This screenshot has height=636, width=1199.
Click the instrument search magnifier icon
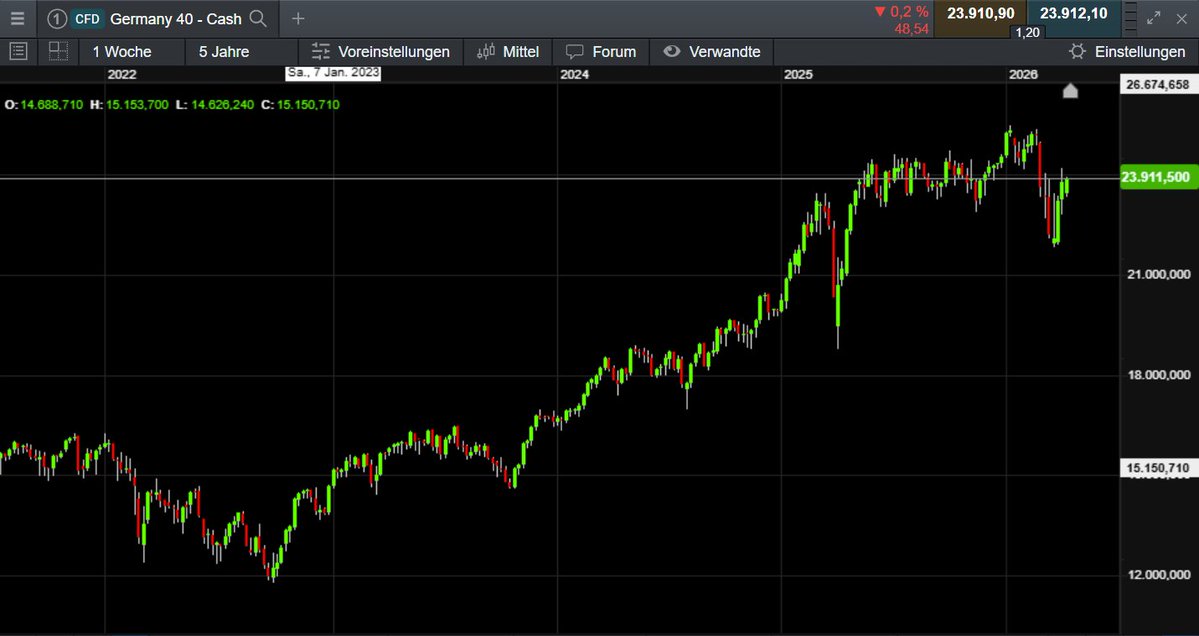click(258, 18)
